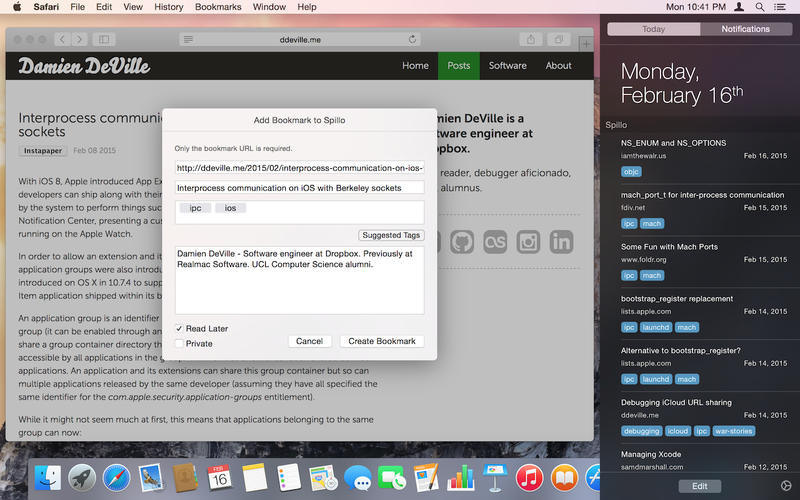
Task: Open Reminders from the Dock
Action: click(289, 479)
